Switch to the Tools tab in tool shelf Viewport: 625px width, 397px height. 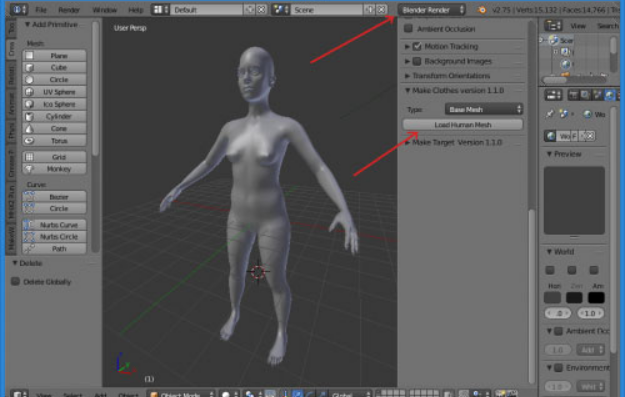(11, 28)
